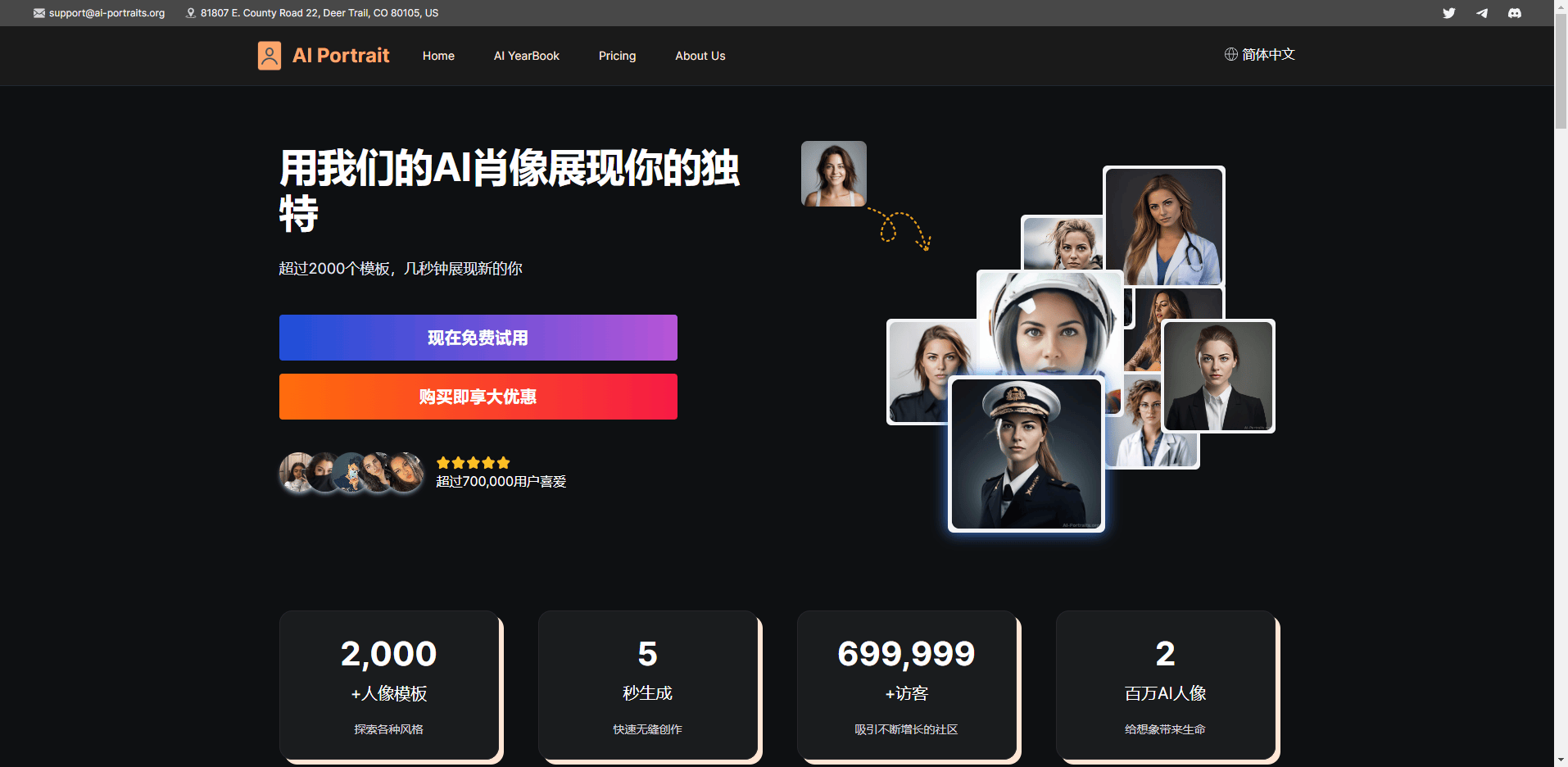Click the five-star rating icons
The width and height of the screenshot is (1568, 767).
tap(473, 463)
